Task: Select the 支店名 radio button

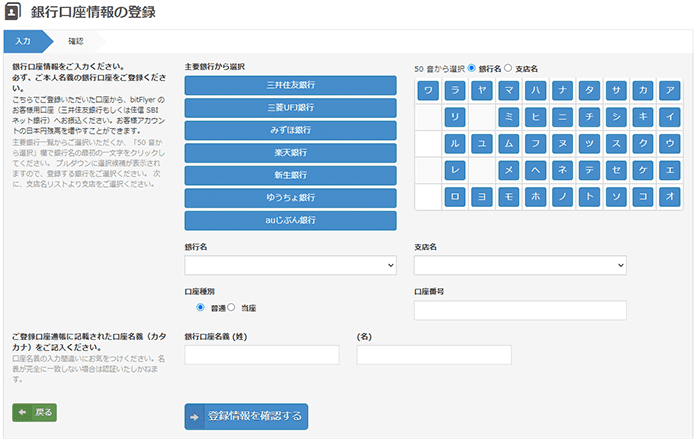Action: (x=508, y=68)
